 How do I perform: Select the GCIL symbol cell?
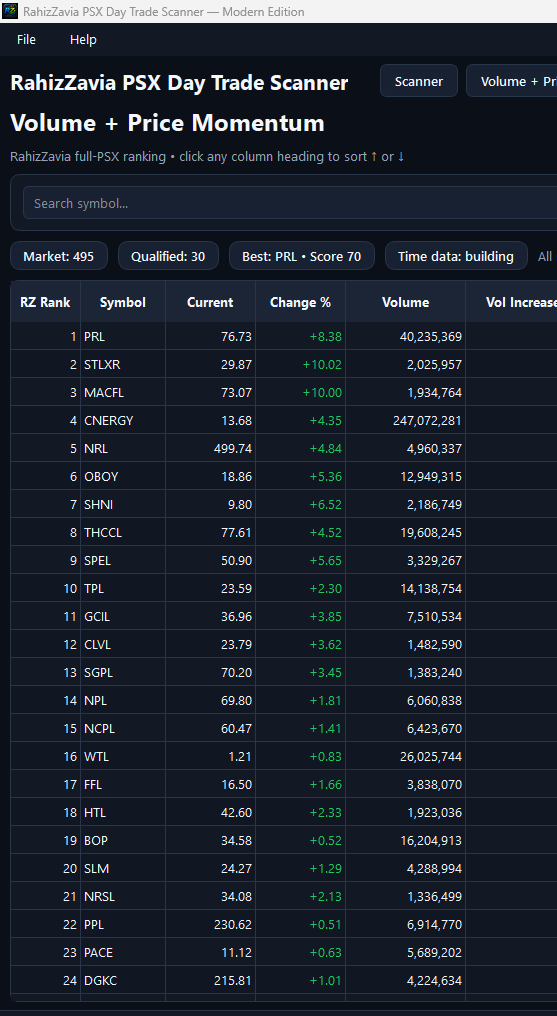(x=122, y=616)
